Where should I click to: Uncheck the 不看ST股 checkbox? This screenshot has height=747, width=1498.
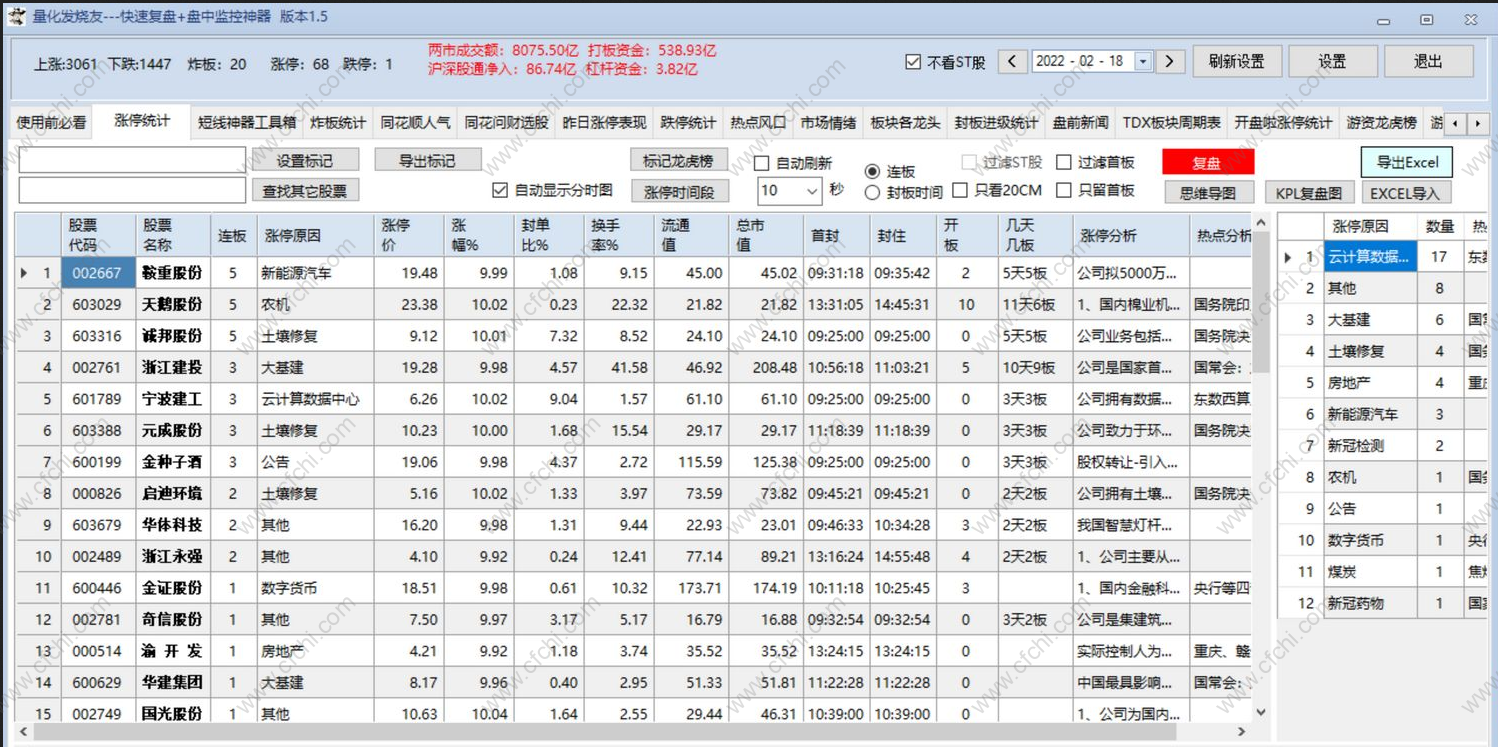[913, 62]
